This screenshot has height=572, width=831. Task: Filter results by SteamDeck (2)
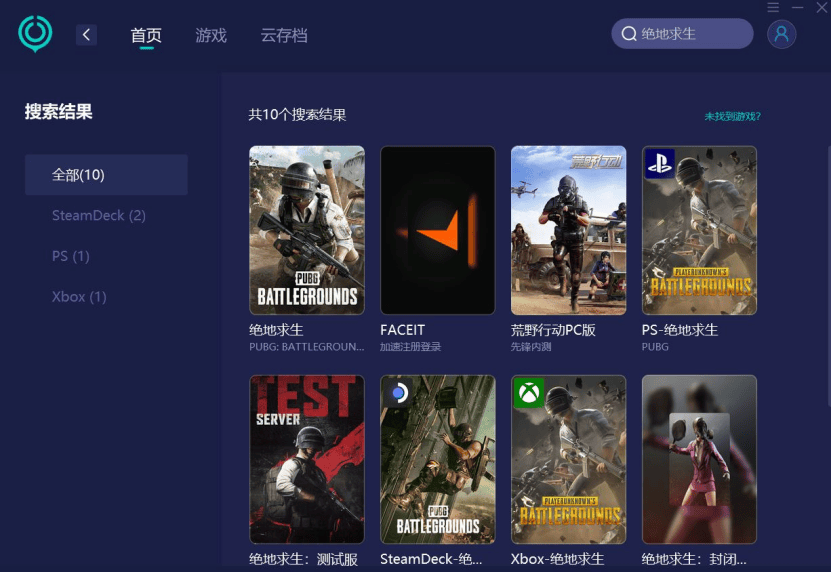pyautogui.click(x=99, y=215)
